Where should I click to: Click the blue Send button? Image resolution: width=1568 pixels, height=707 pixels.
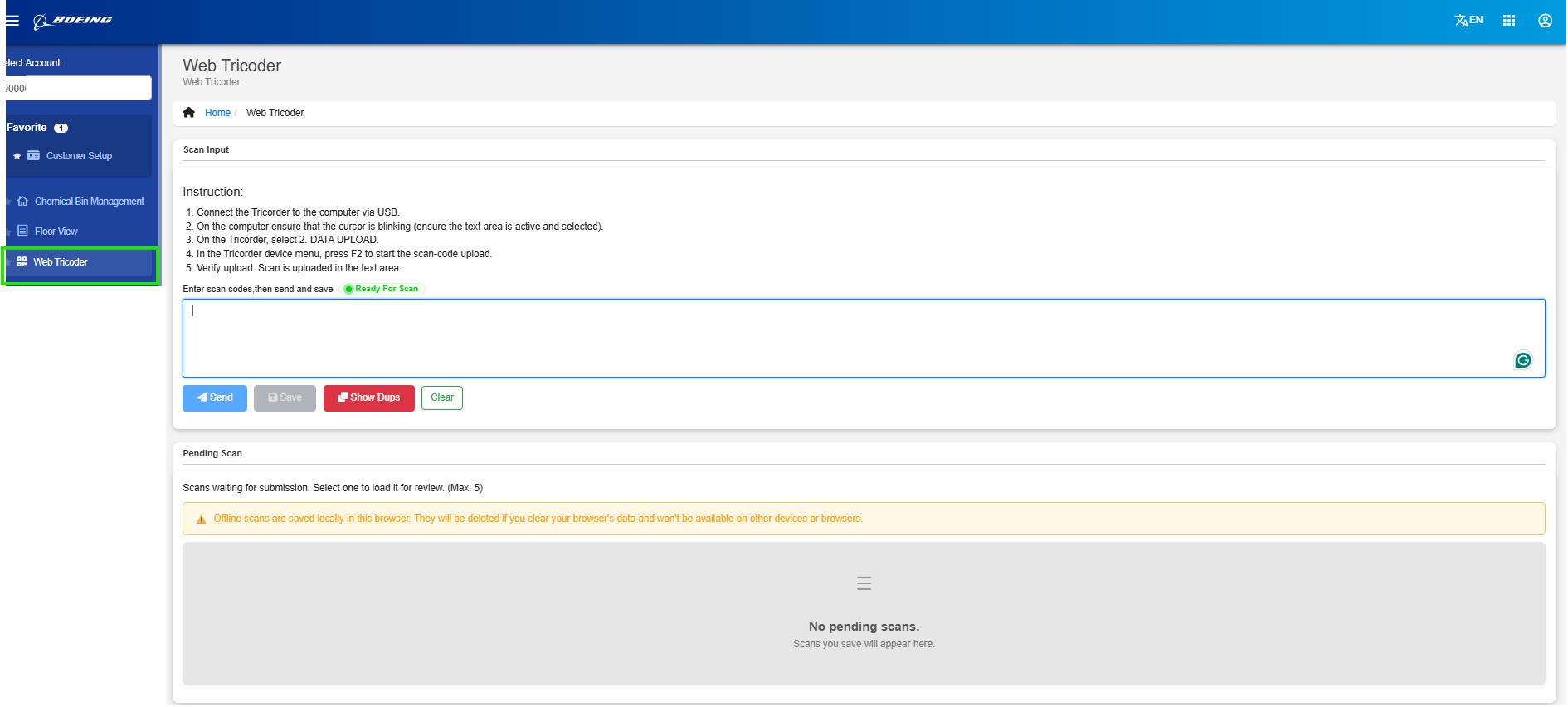click(215, 398)
